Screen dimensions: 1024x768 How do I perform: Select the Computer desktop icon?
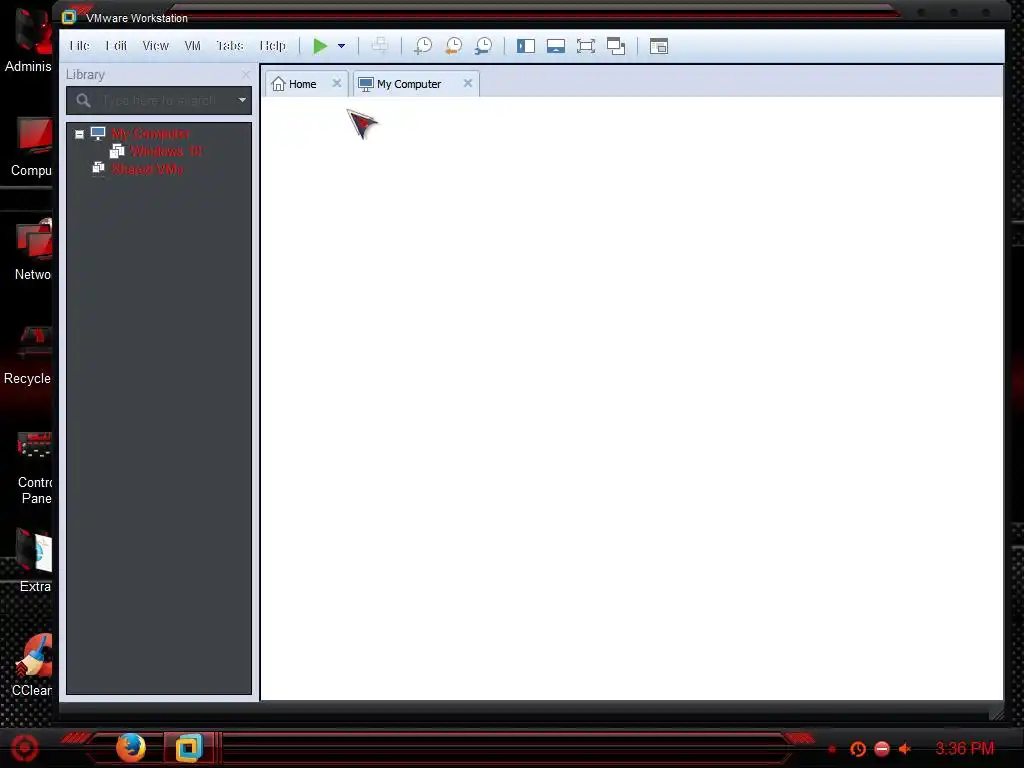32,147
